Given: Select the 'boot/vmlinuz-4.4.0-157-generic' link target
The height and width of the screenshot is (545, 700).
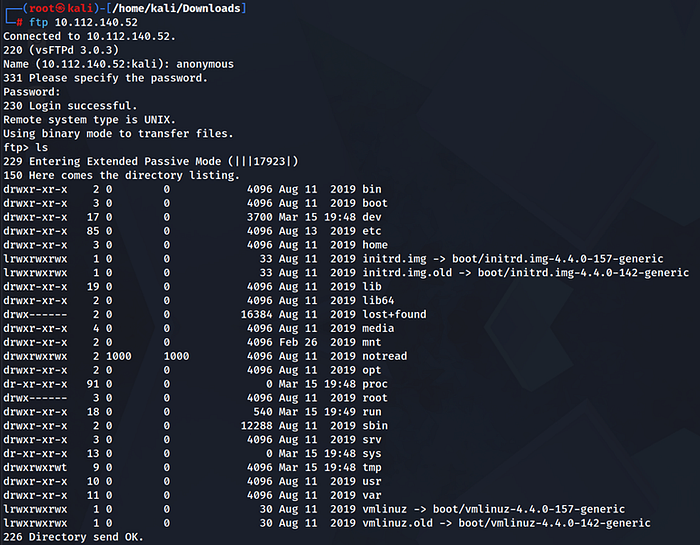Looking at the screenshot, I should (529, 509).
